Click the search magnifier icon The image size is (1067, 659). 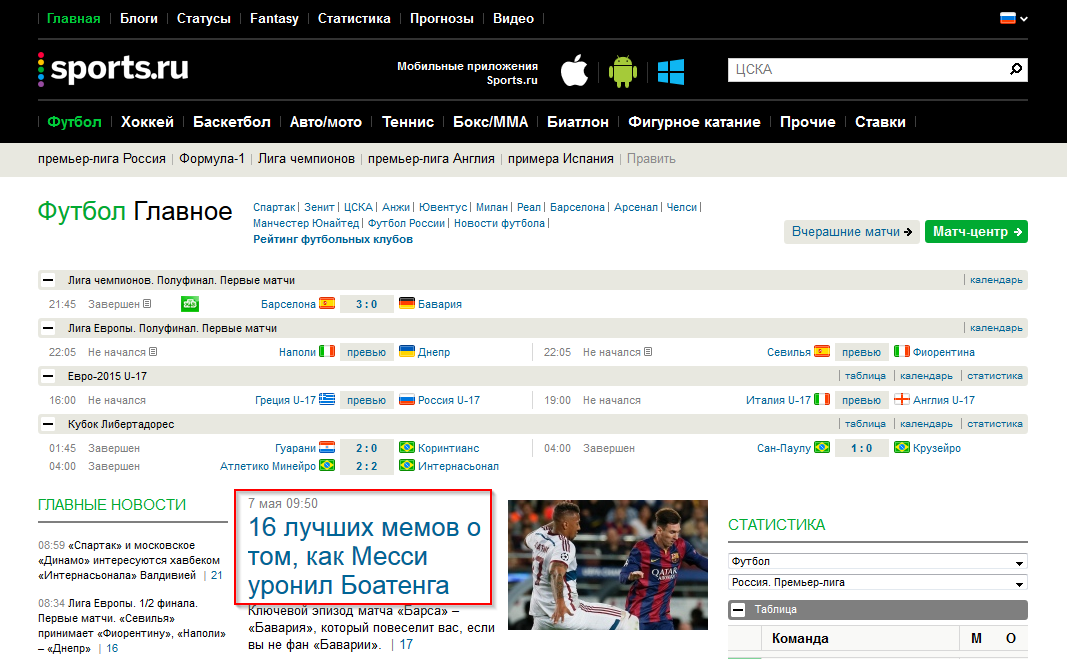(1016, 69)
